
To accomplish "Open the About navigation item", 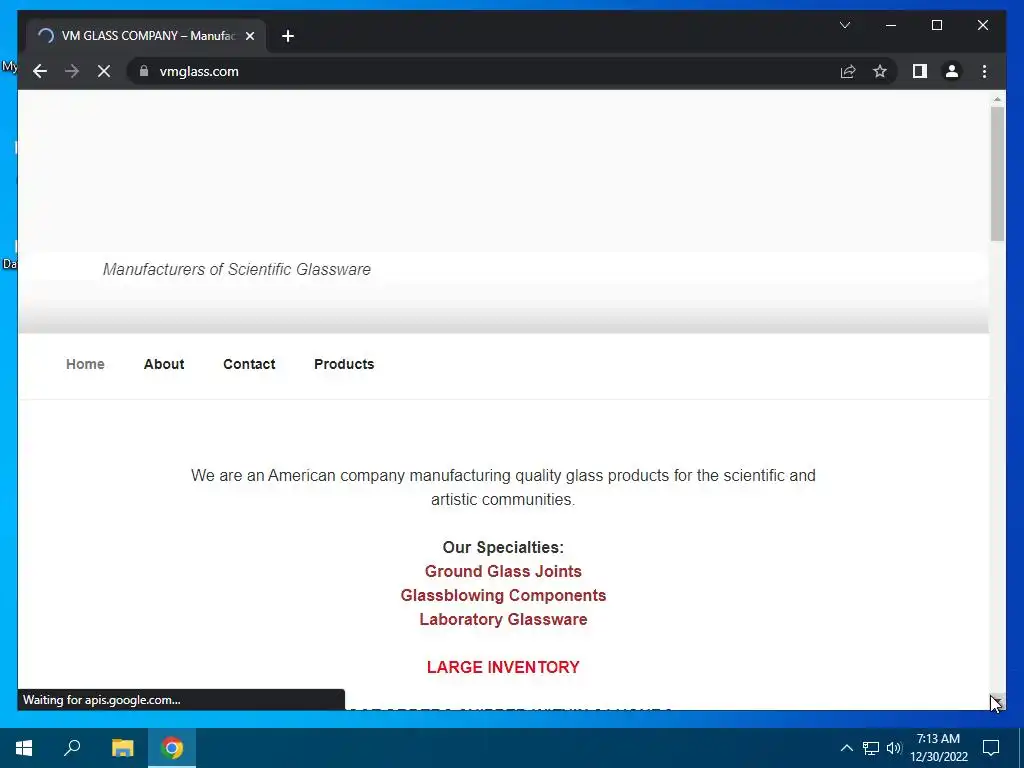I will pos(164,364).
